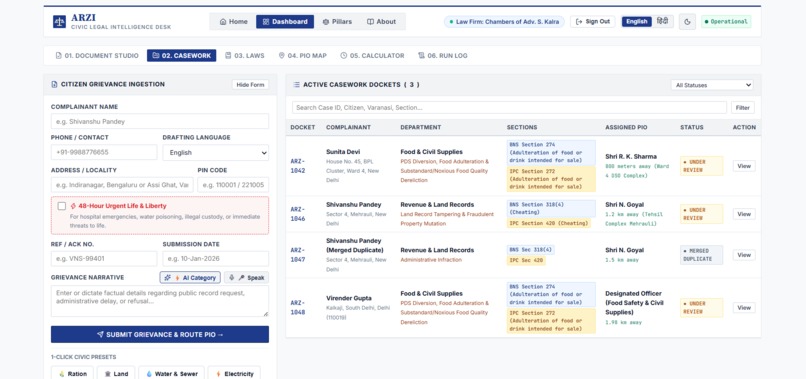Image resolution: width=806 pixels, height=379 pixels.
Task: Click the AI Category button
Action: pos(190,277)
